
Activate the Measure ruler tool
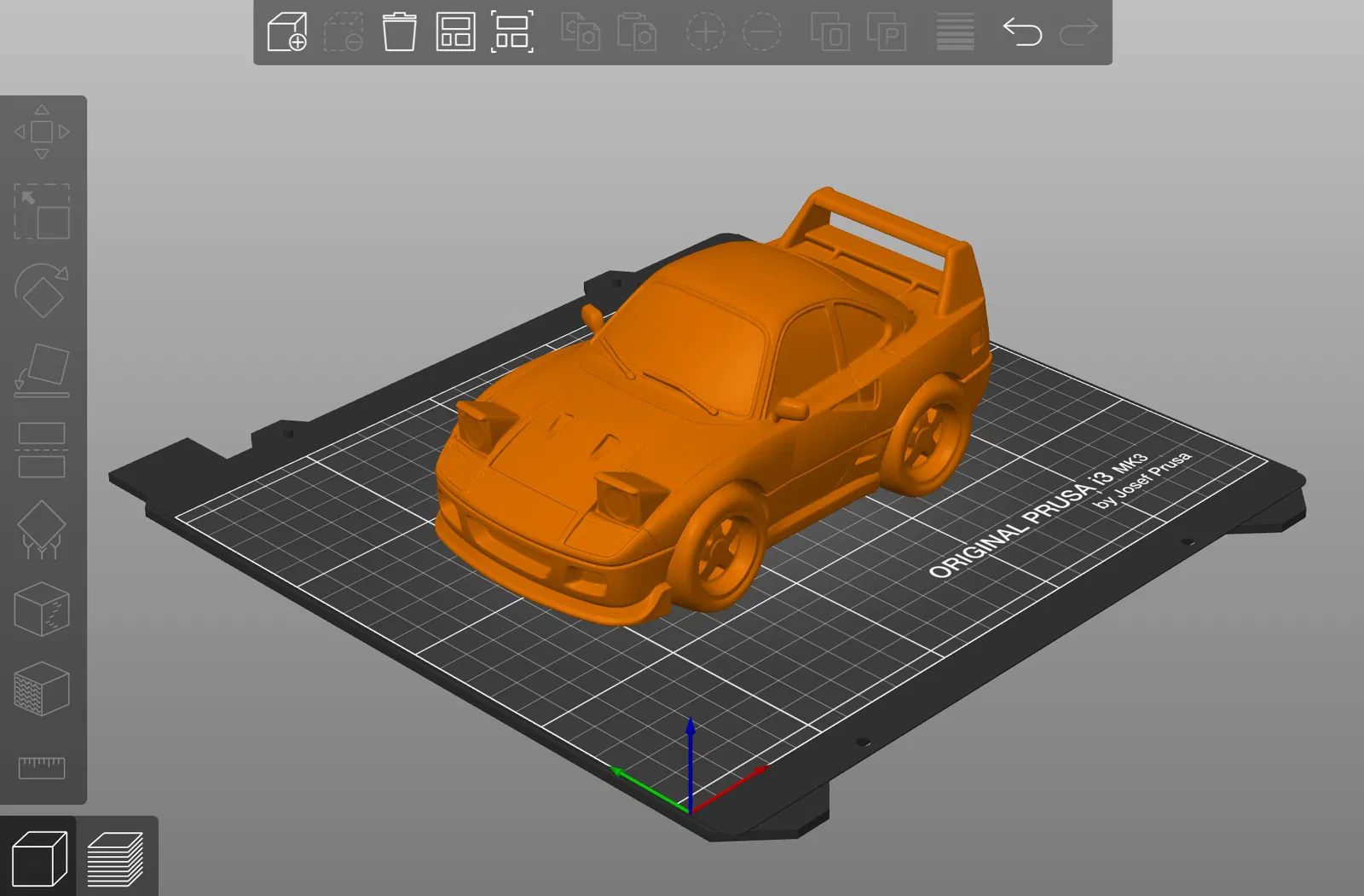click(x=42, y=767)
